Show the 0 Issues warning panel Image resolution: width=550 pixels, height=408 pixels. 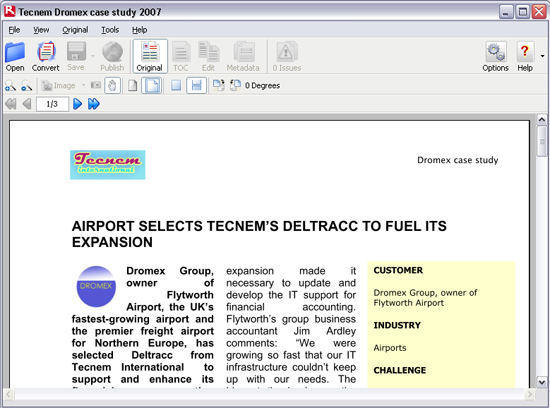coord(287,56)
